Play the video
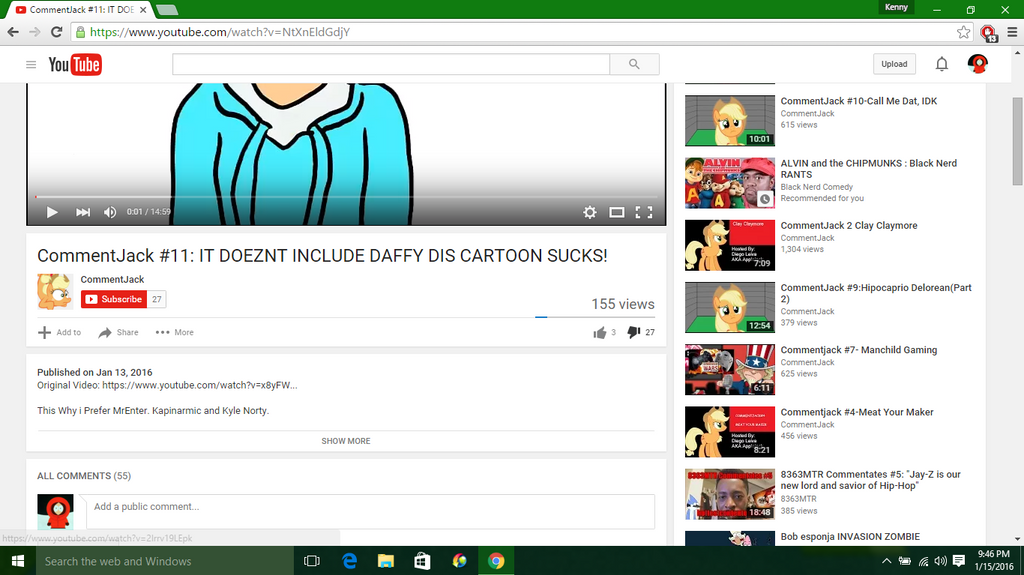Image resolution: width=1024 pixels, height=575 pixels. click(52, 212)
